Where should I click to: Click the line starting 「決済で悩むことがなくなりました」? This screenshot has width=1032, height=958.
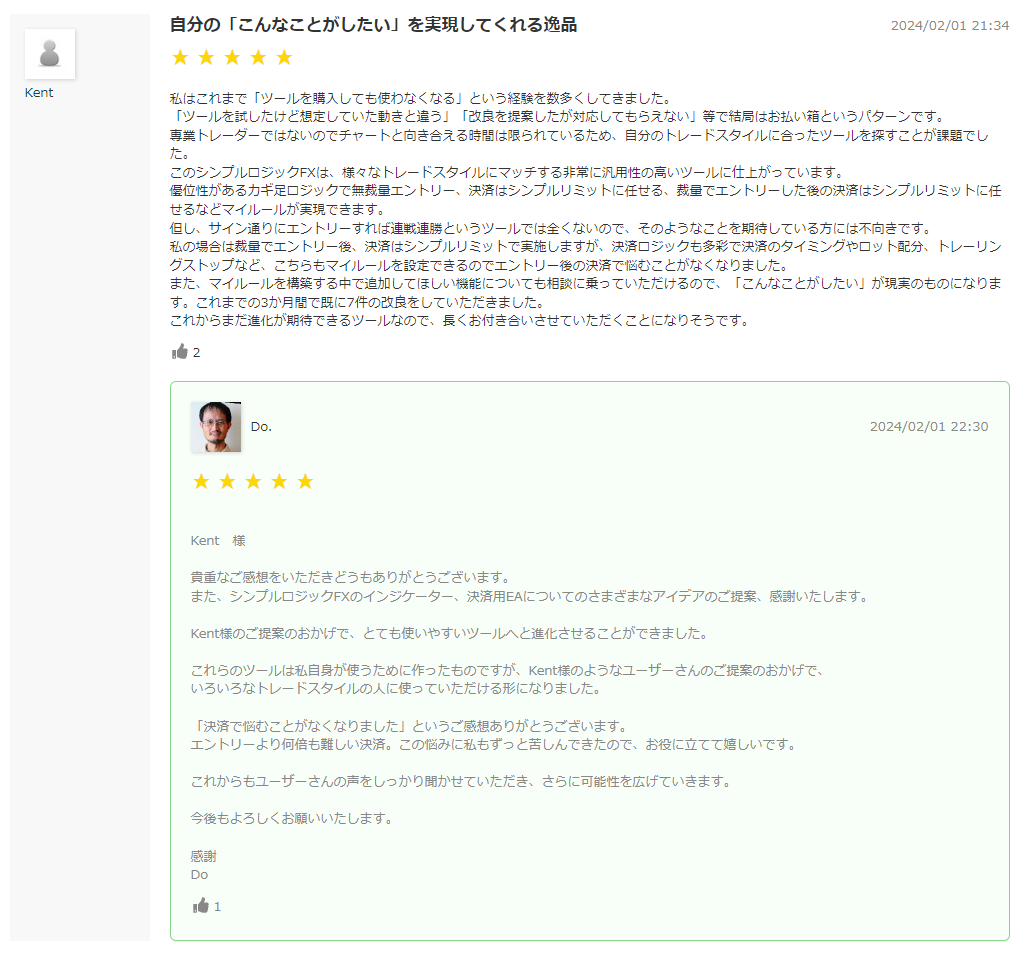pos(410,726)
